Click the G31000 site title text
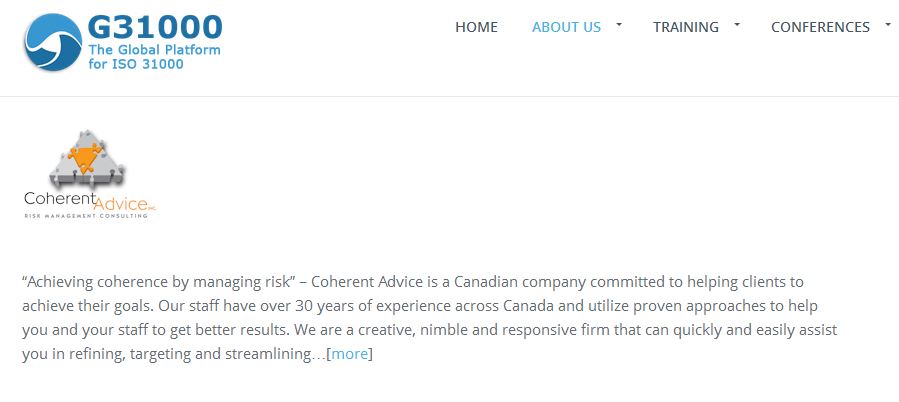 point(154,27)
